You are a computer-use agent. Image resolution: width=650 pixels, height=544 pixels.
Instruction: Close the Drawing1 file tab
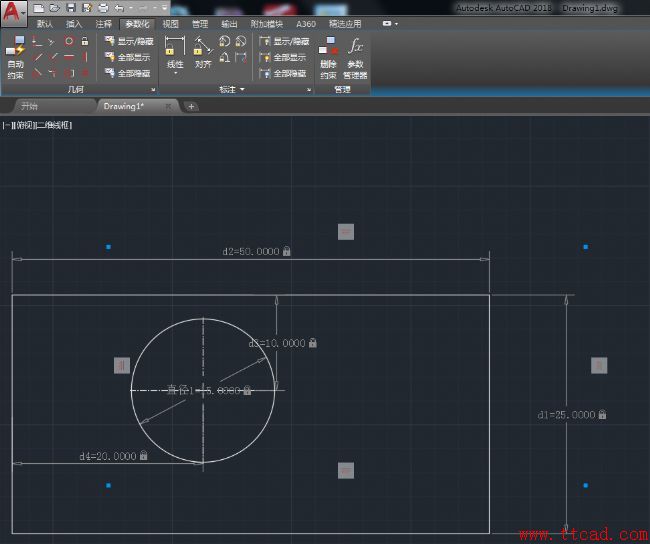pos(168,107)
